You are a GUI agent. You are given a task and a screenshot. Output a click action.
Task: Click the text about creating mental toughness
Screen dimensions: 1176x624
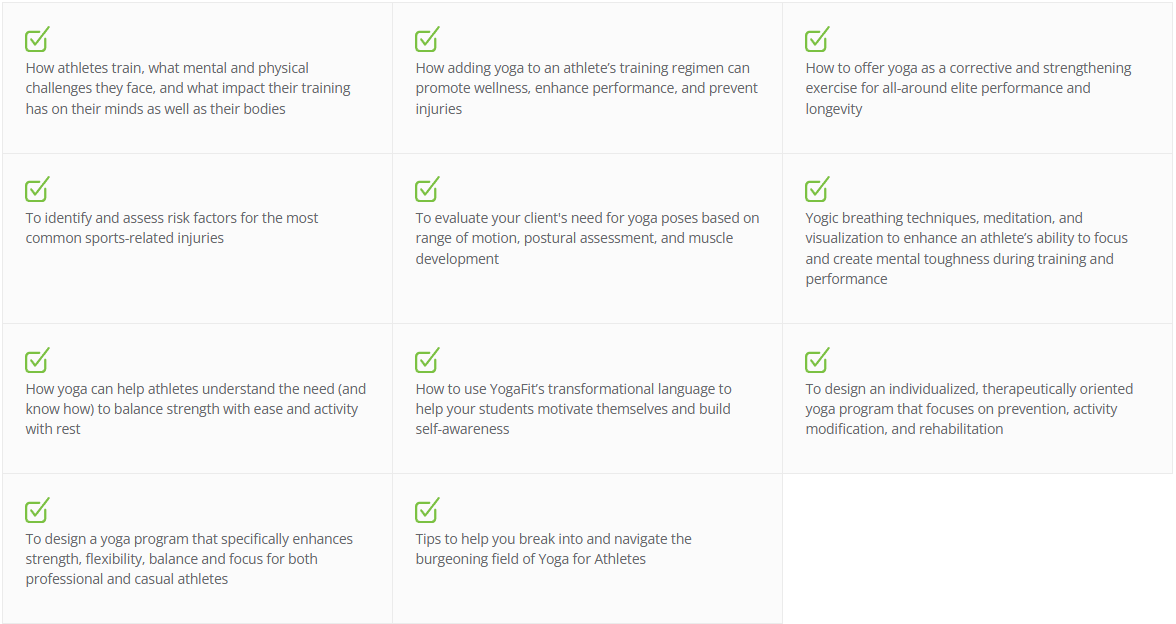[x=967, y=248]
